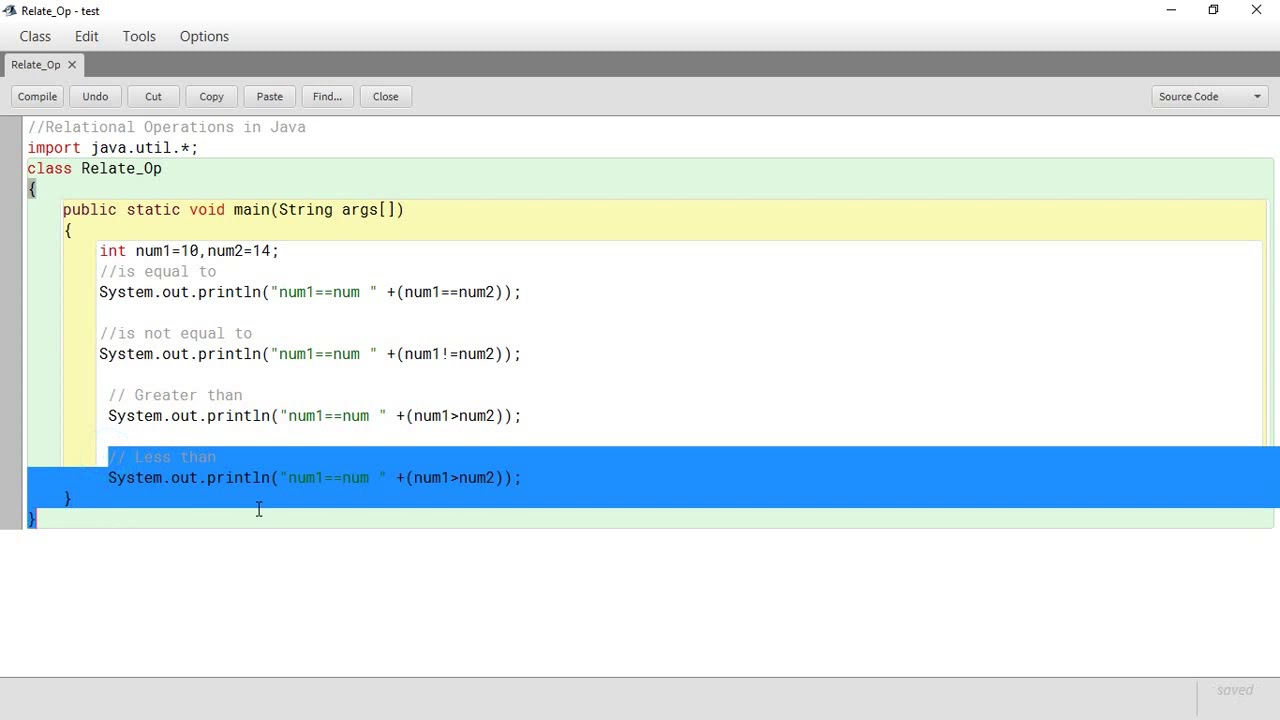Screen dimensions: 1280x720
Task: Click the "//is not equal to" comment
Action: coord(175,333)
